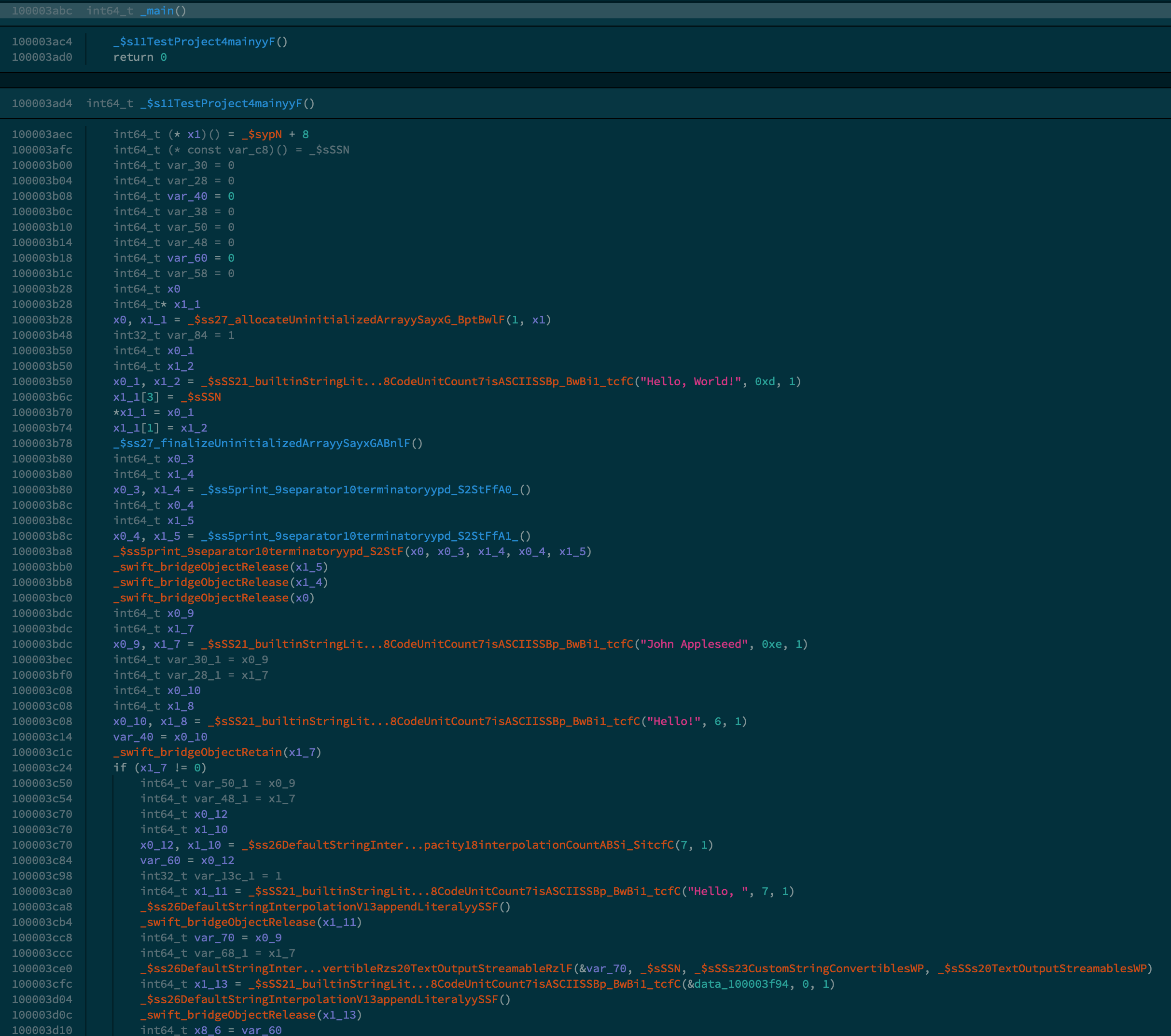Select the x8_6 = var_60 line
Viewport: 1171px width, 1036px height.
(x=211, y=1032)
